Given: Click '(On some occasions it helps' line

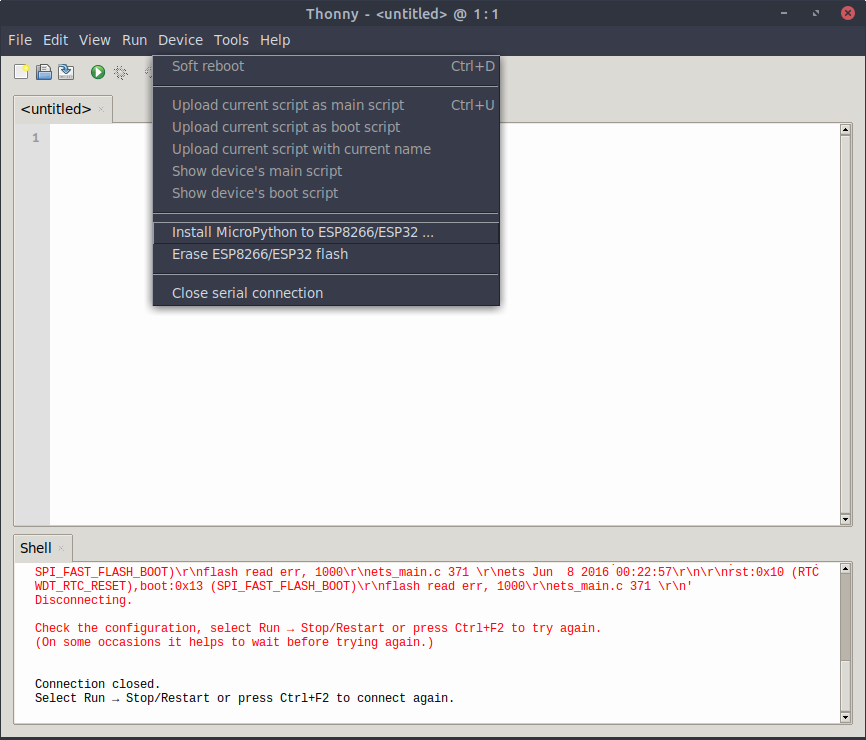Looking at the screenshot, I should (x=234, y=642).
